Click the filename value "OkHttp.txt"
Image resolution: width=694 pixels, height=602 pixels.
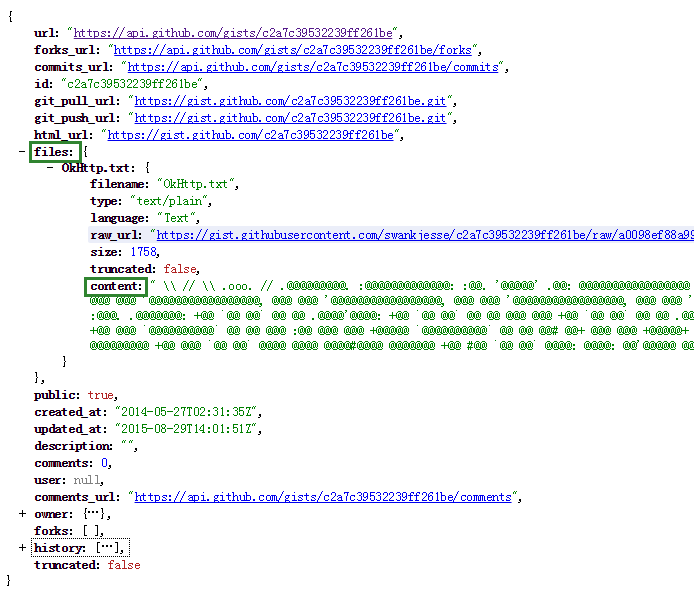click(195, 184)
